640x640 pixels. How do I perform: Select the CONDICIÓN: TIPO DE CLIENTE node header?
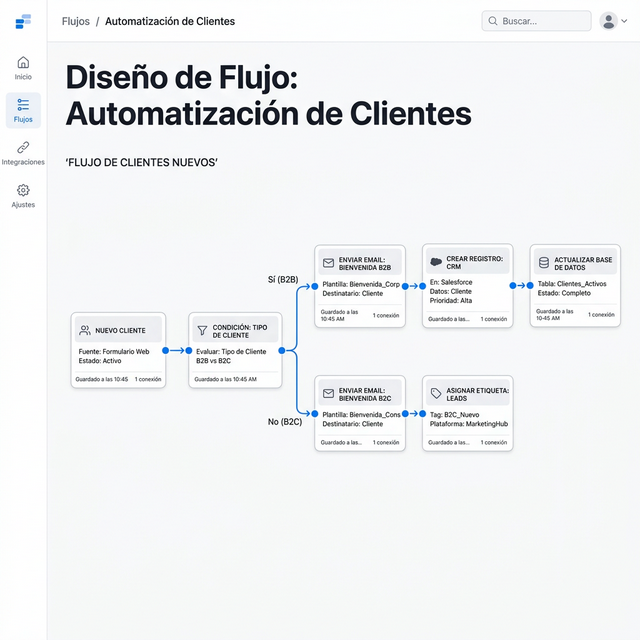coord(235,329)
